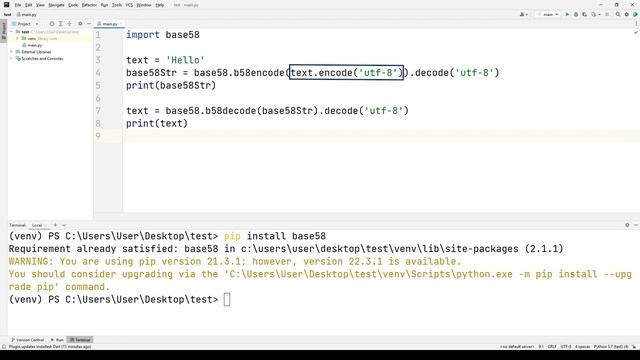This screenshot has width=640, height=360.
Task: Open the Refactor menu
Action: tap(89, 5)
